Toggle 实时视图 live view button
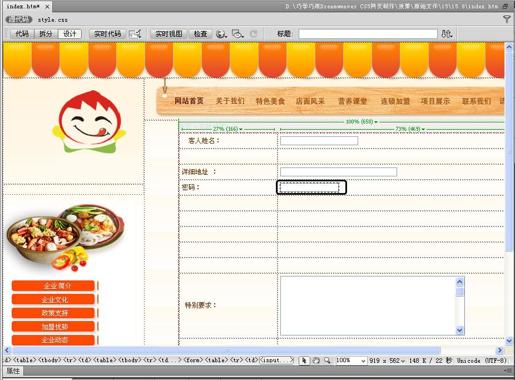Viewport: 515px width, 380px height. [x=169, y=34]
